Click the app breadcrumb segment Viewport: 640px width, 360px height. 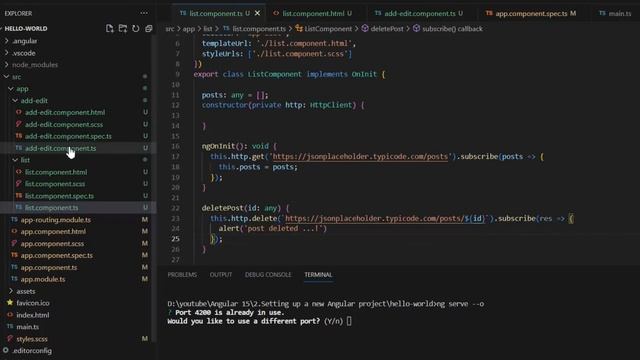[x=188, y=29]
